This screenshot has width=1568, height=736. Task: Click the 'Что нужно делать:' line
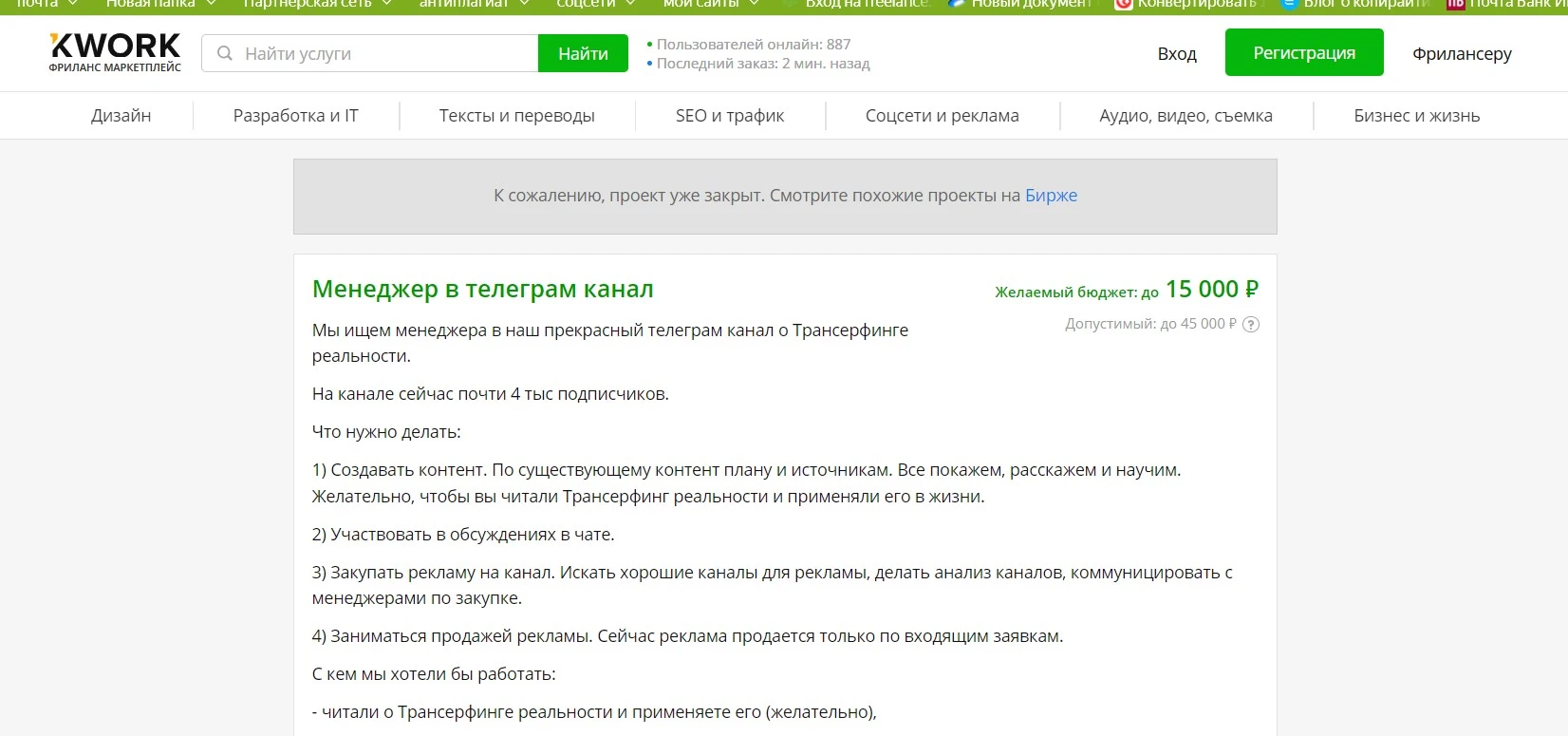click(x=386, y=432)
